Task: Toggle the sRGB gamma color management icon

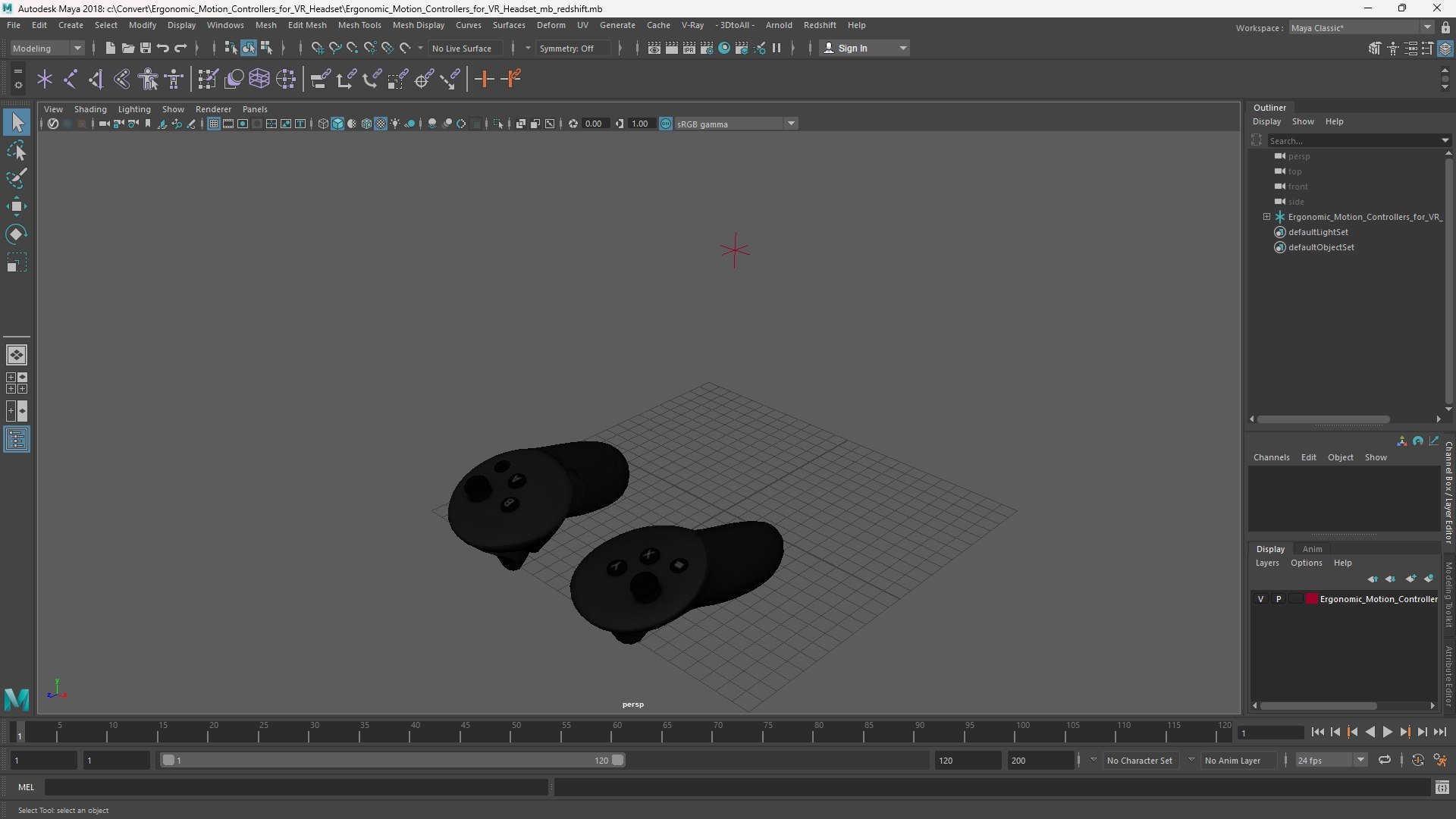Action: (665, 124)
